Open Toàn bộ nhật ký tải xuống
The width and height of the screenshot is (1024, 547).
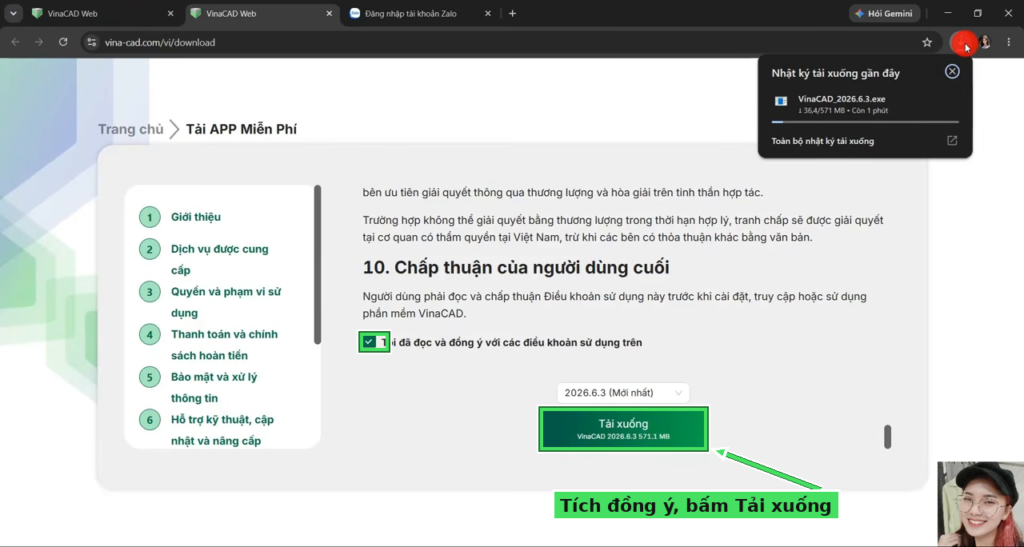822,141
